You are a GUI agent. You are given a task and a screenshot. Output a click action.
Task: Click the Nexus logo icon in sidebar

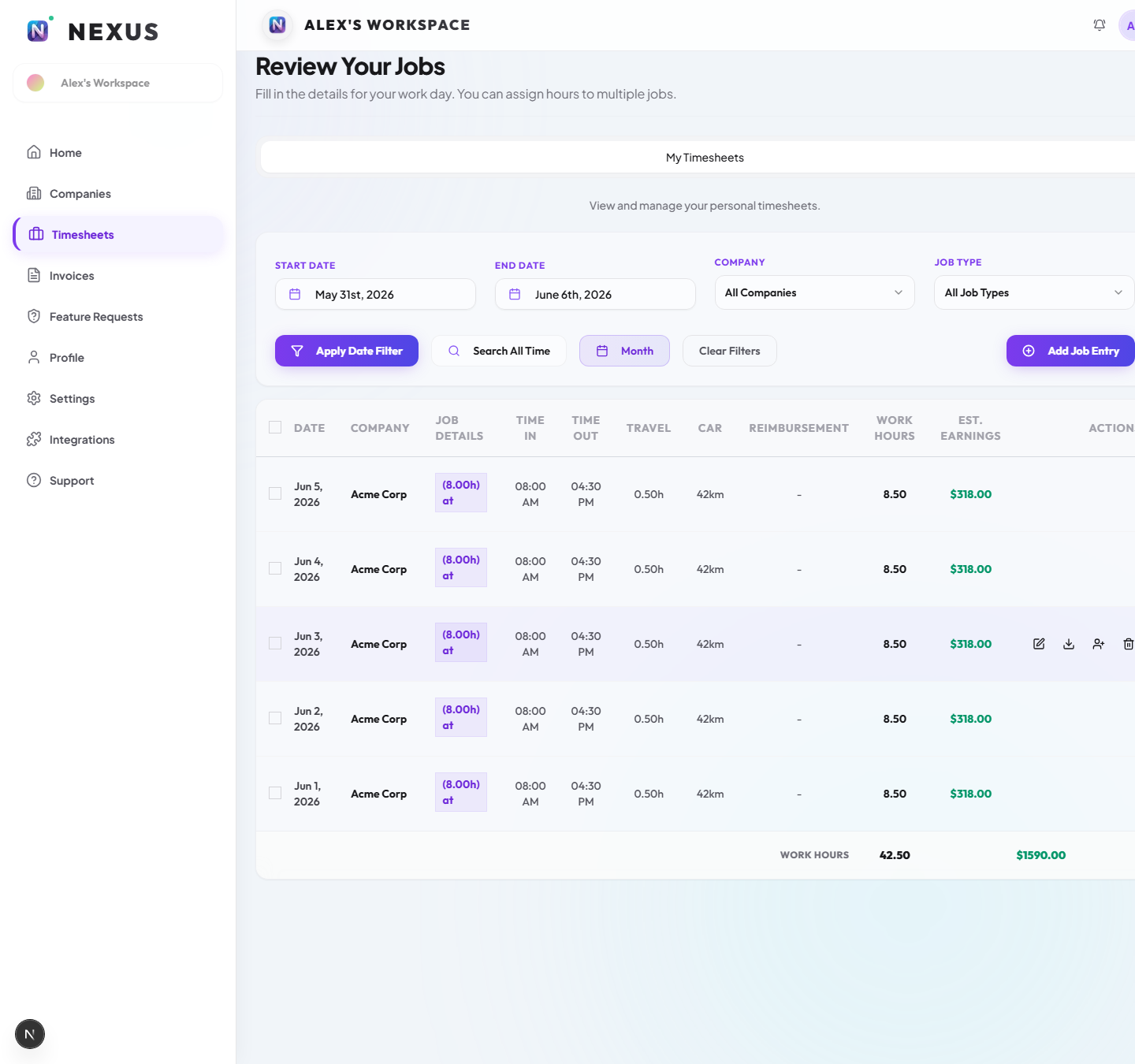[x=38, y=31]
